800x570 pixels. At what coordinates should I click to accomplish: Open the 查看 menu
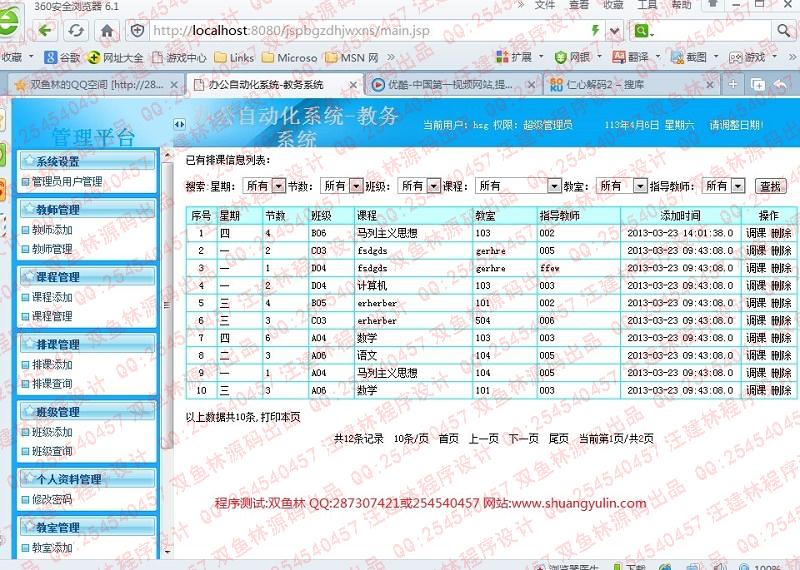pos(579,5)
